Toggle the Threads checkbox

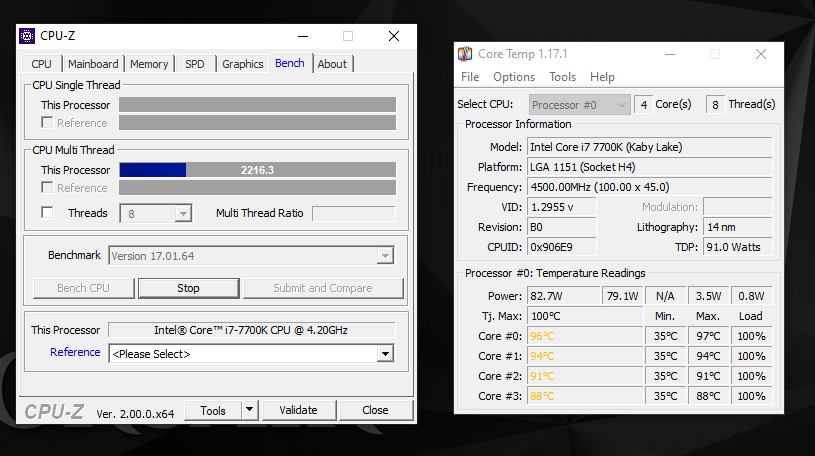coord(47,213)
